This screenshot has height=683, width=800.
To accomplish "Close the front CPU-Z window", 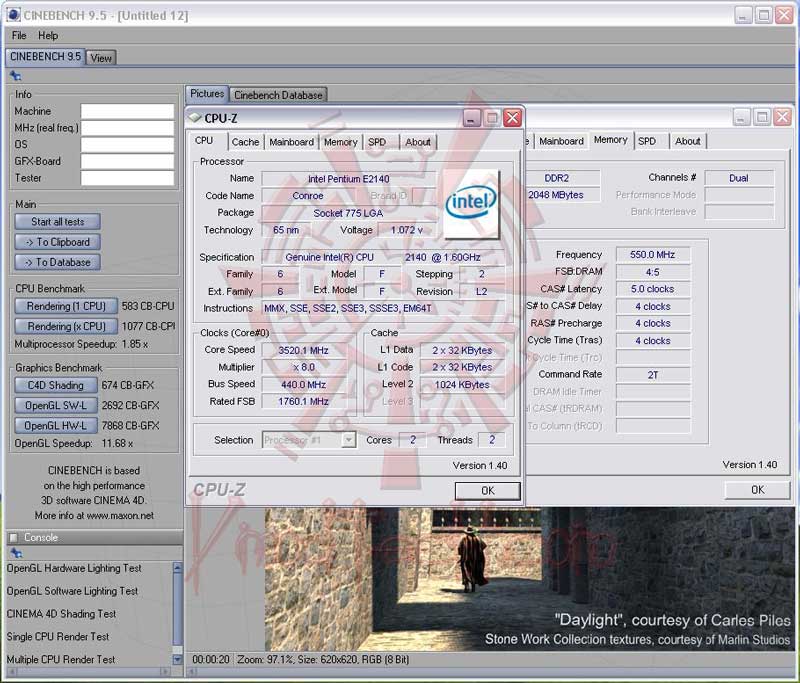I will click(512, 118).
